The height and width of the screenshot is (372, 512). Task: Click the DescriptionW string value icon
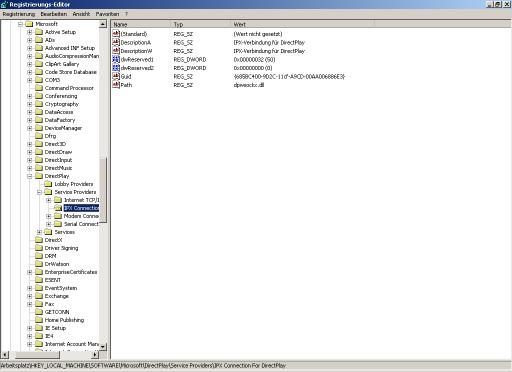(x=116, y=51)
